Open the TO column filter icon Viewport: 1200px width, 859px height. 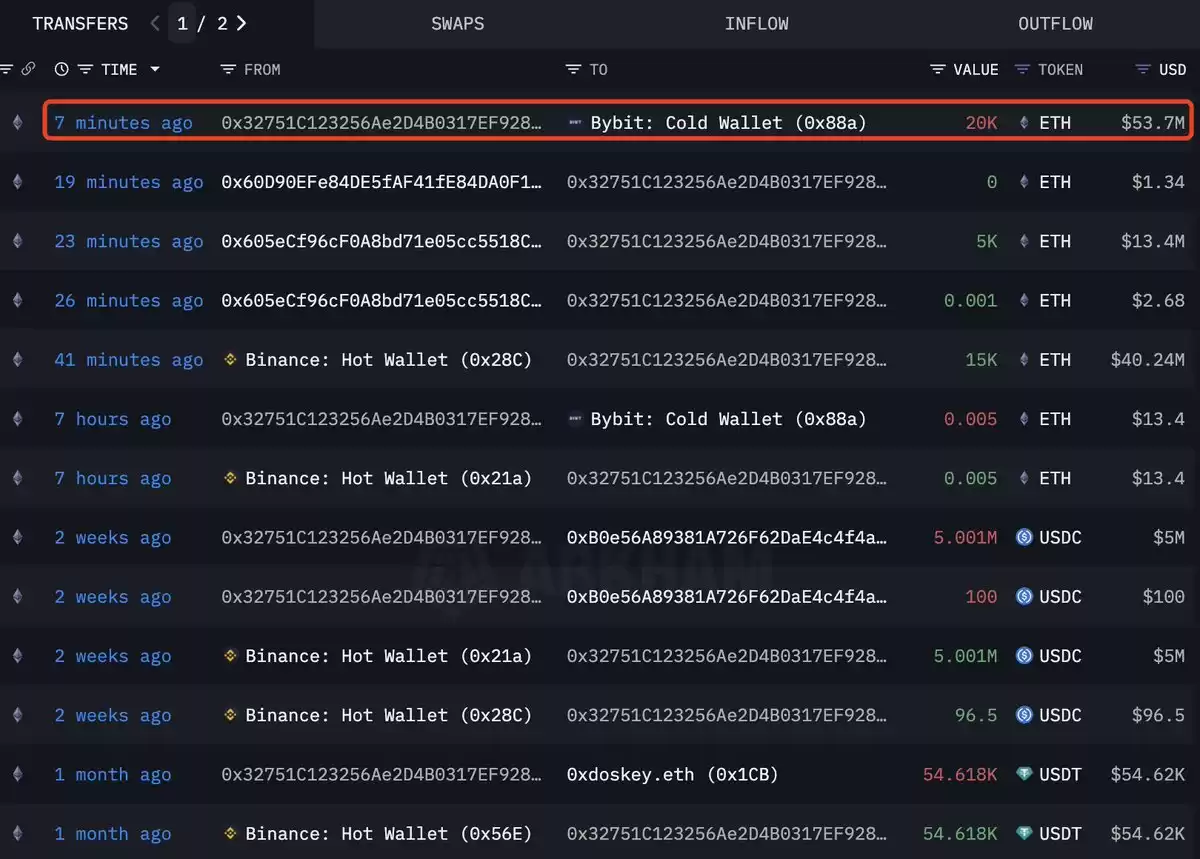pos(573,69)
